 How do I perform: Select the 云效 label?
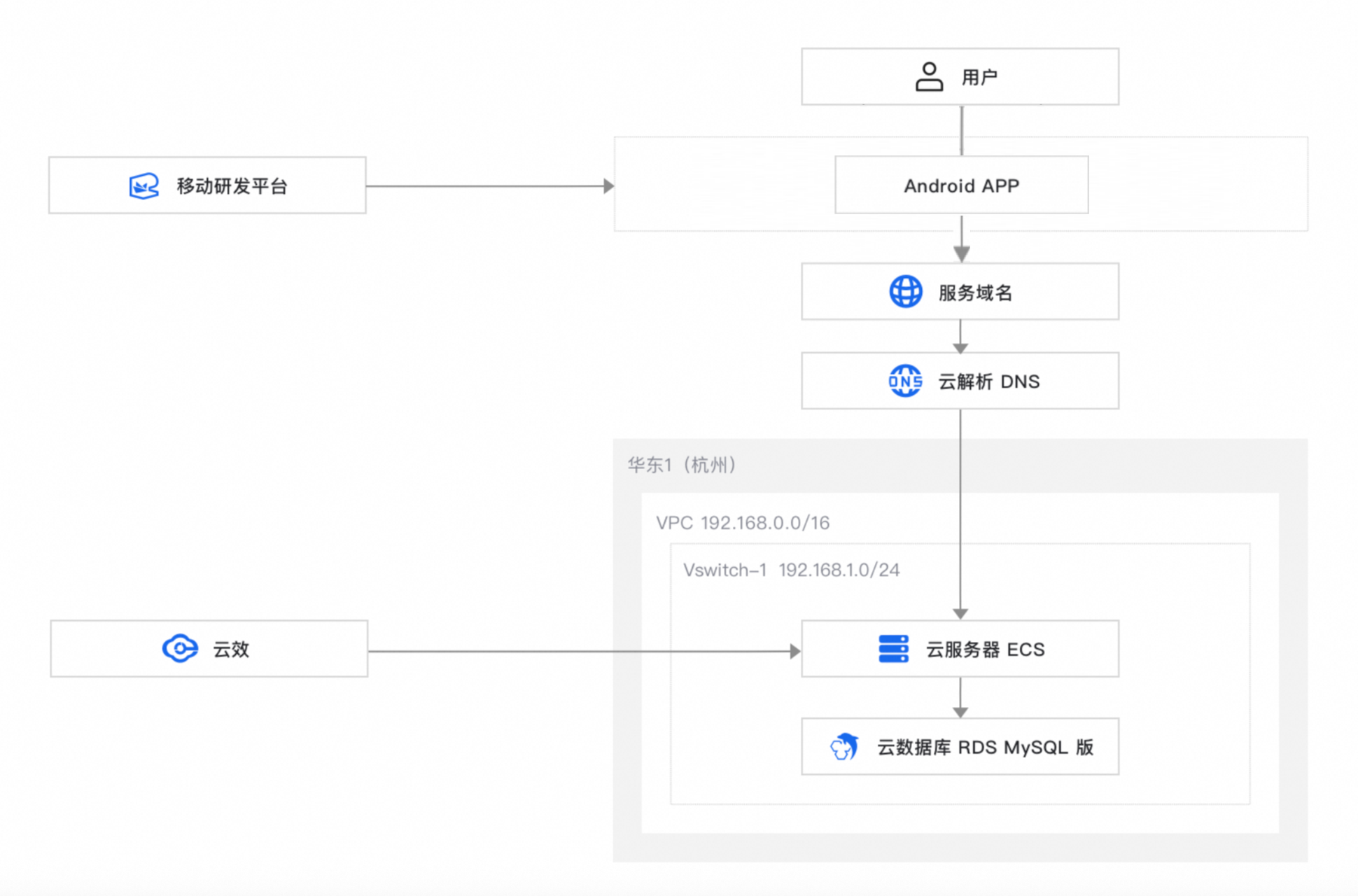click(231, 650)
